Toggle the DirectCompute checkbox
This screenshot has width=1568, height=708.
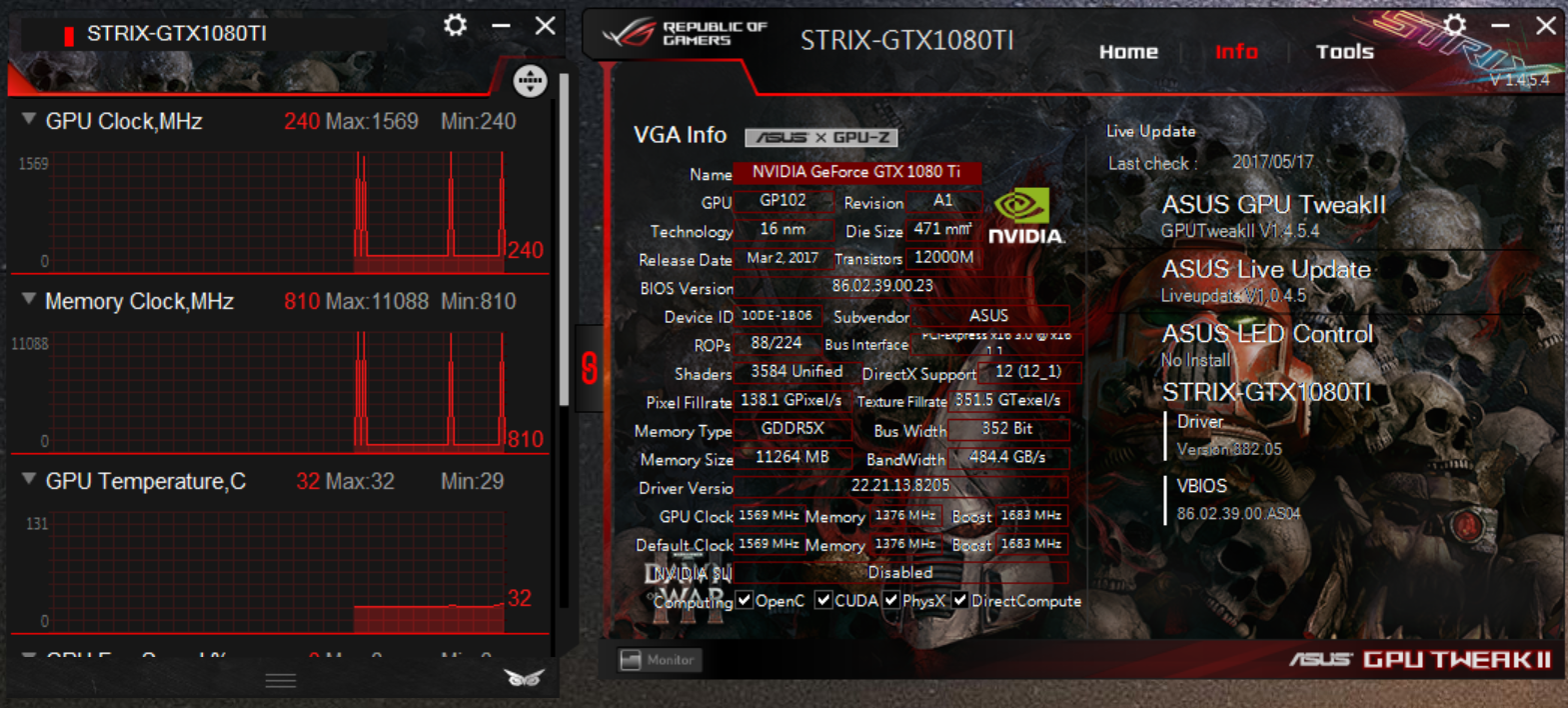(960, 600)
